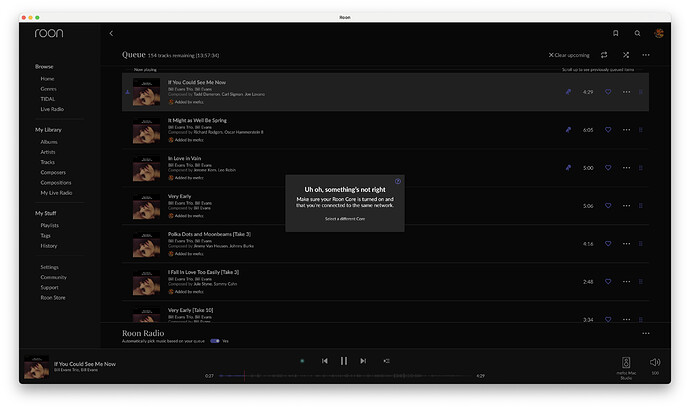Open more options for In Love in Vain
This screenshot has width=690, height=409.
(626, 168)
